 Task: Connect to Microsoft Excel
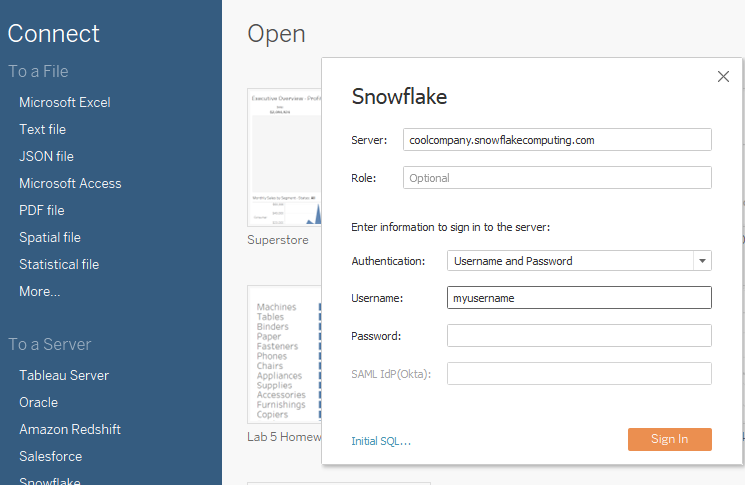click(65, 103)
